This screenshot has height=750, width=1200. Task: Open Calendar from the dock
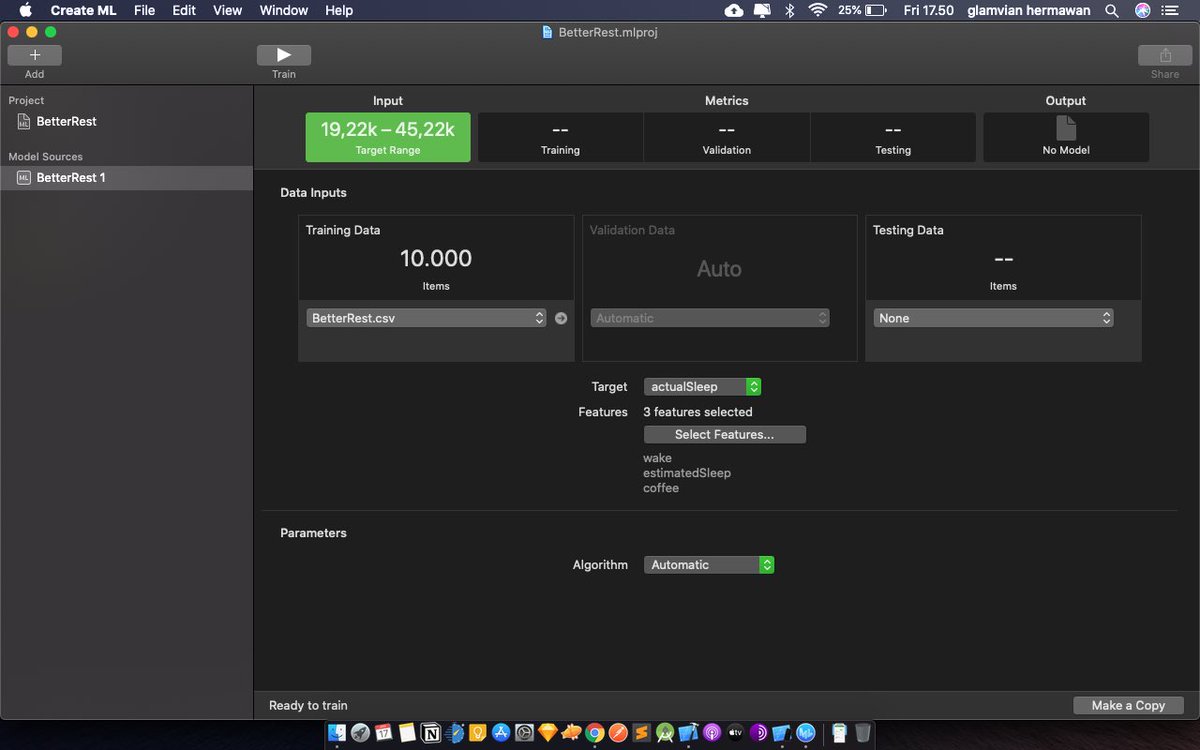[x=384, y=733]
